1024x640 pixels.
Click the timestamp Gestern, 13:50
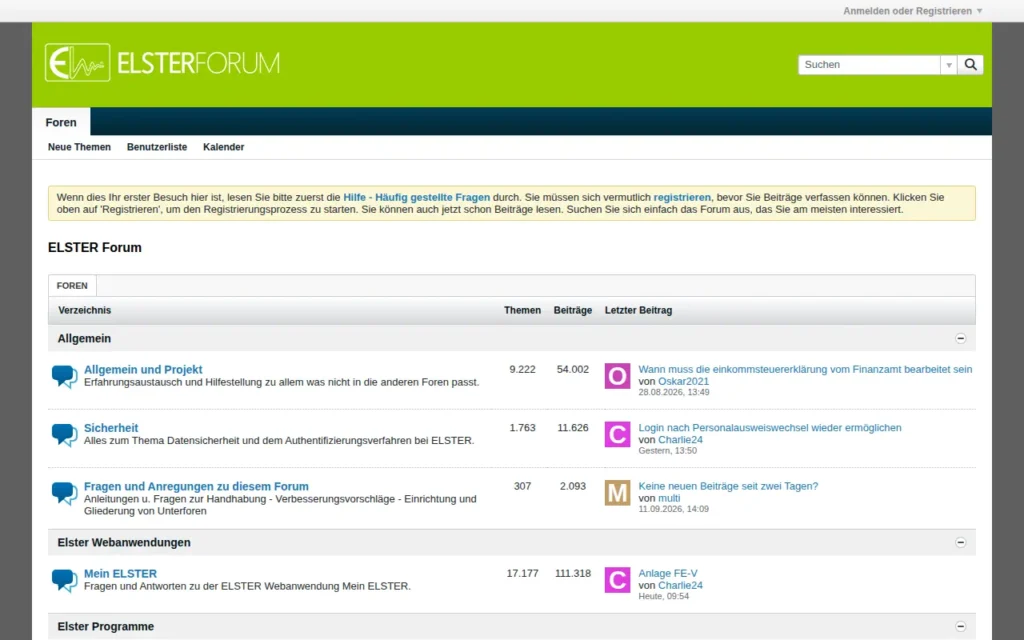click(667, 451)
